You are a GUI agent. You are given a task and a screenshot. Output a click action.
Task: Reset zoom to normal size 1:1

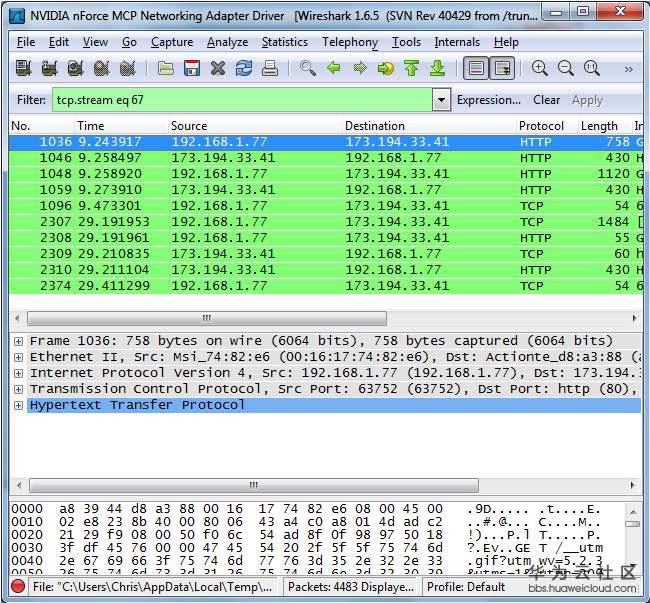(592, 68)
